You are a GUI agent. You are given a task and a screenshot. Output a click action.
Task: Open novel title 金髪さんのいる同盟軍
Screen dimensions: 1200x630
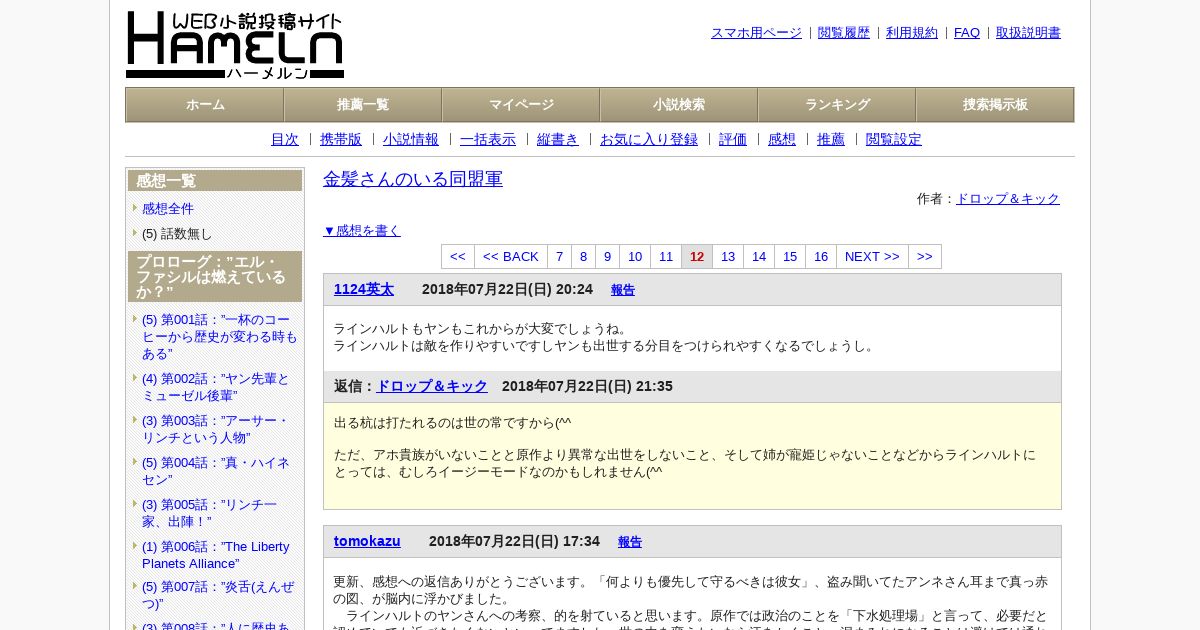tap(413, 179)
